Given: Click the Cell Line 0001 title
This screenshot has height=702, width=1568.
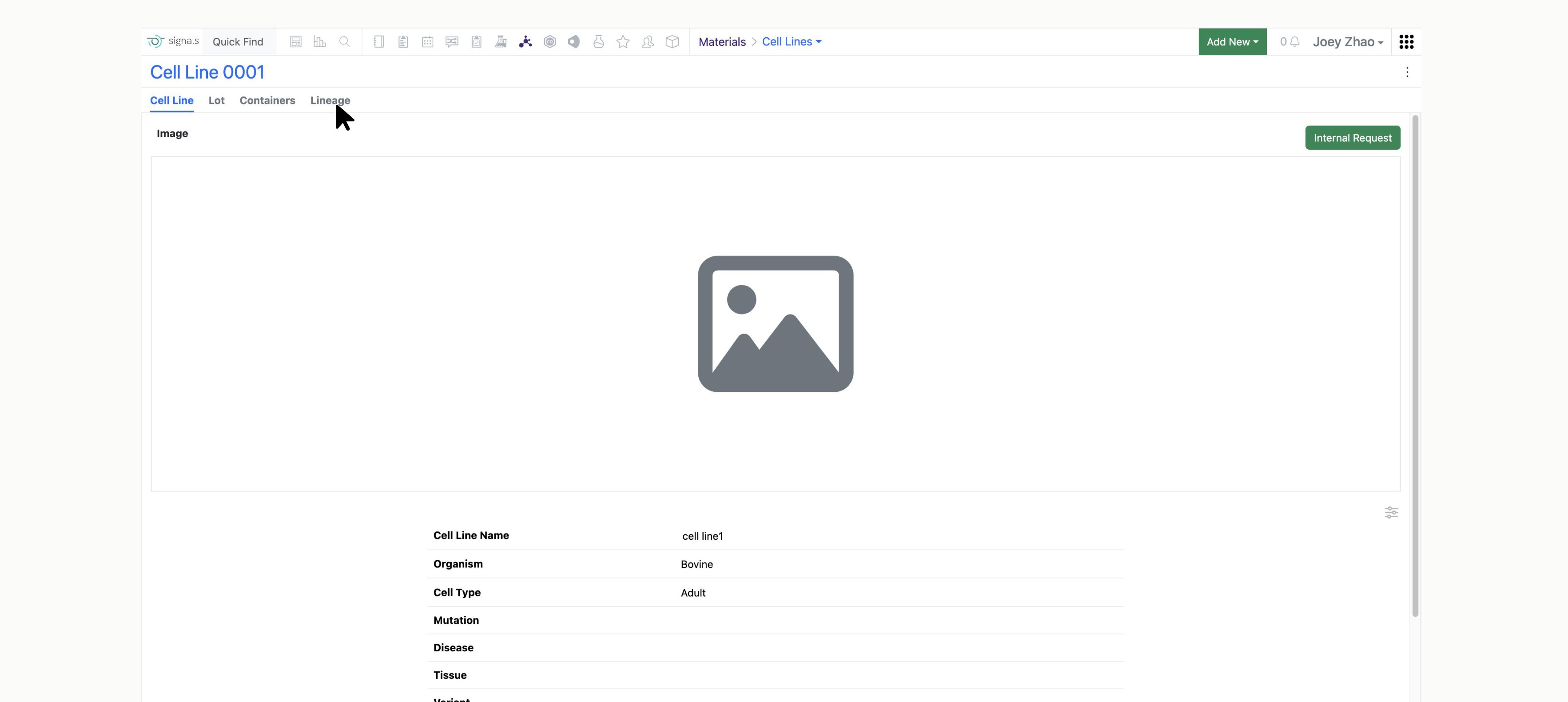Looking at the screenshot, I should pos(207,72).
